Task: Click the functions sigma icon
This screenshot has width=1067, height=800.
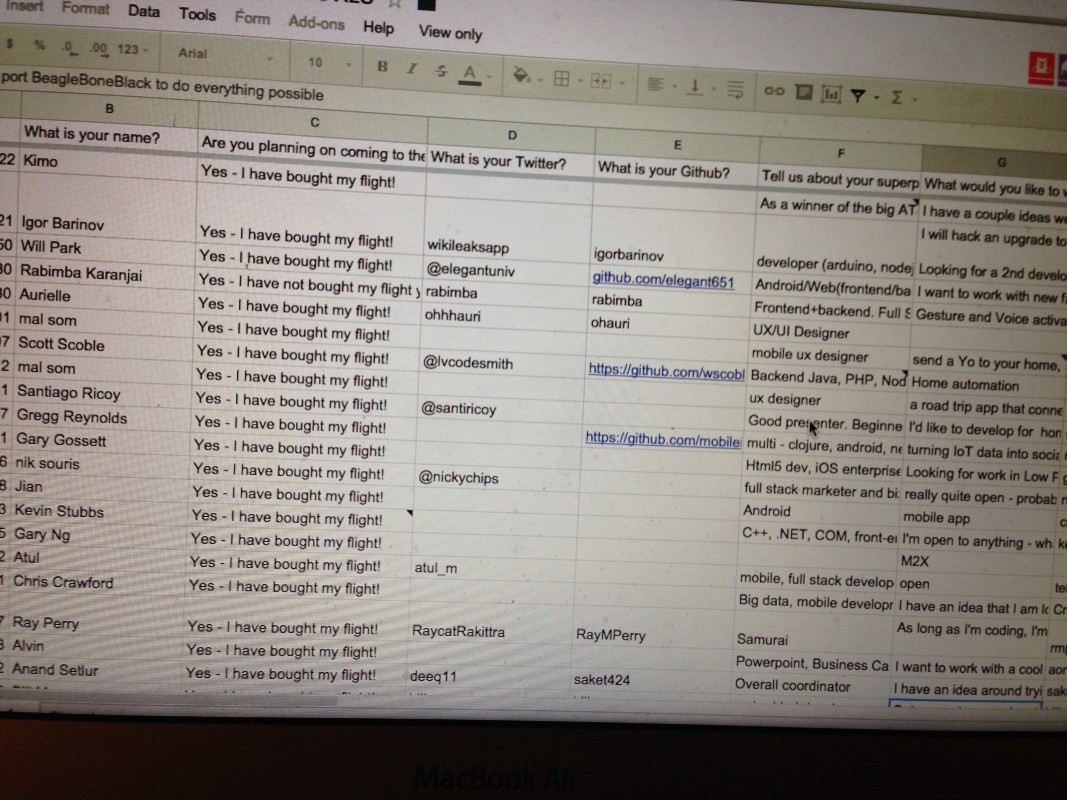Action: pyautogui.click(x=896, y=98)
